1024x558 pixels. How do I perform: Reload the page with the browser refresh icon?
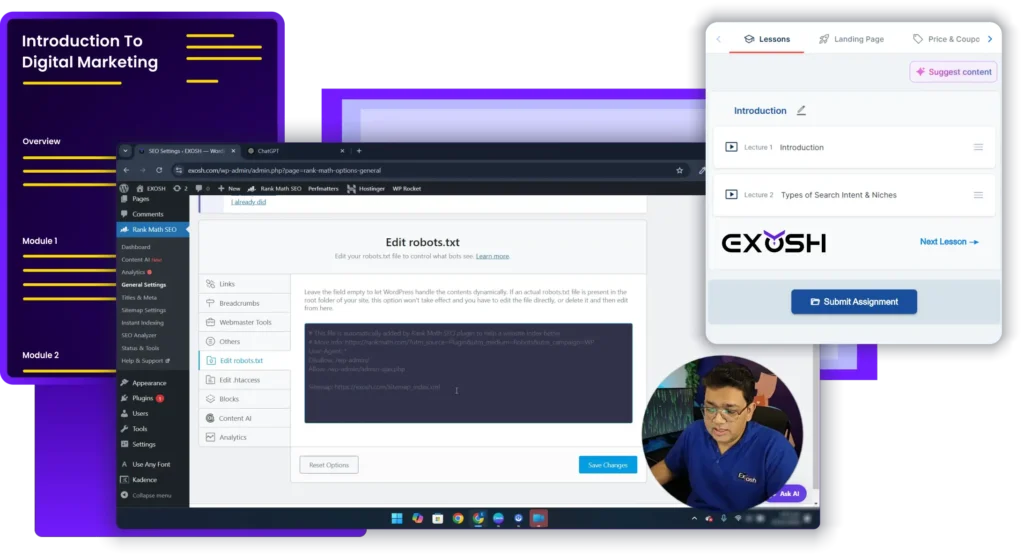159,171
